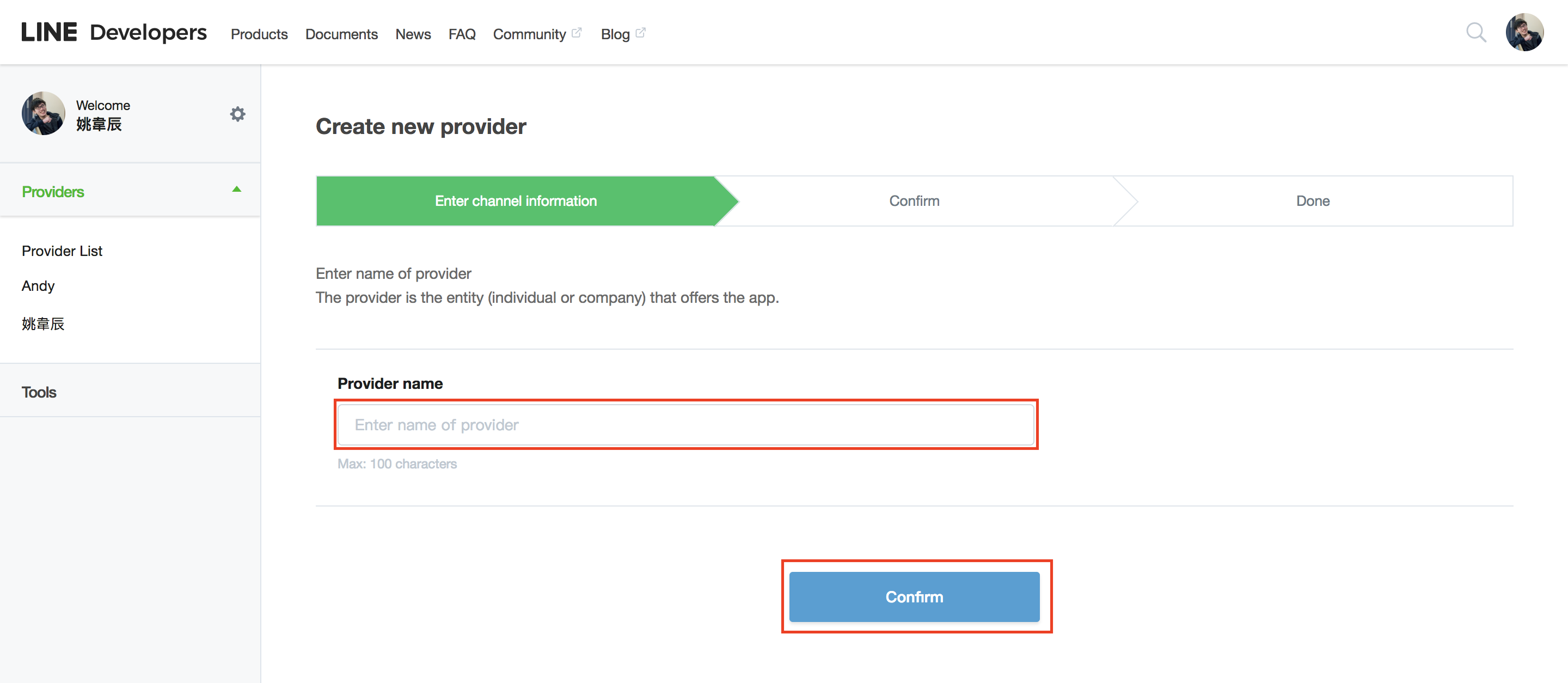The height and width of the screenshot is (683, 1568).
Task: Collapse the Providers section arrow
Action: pos(237,190)
